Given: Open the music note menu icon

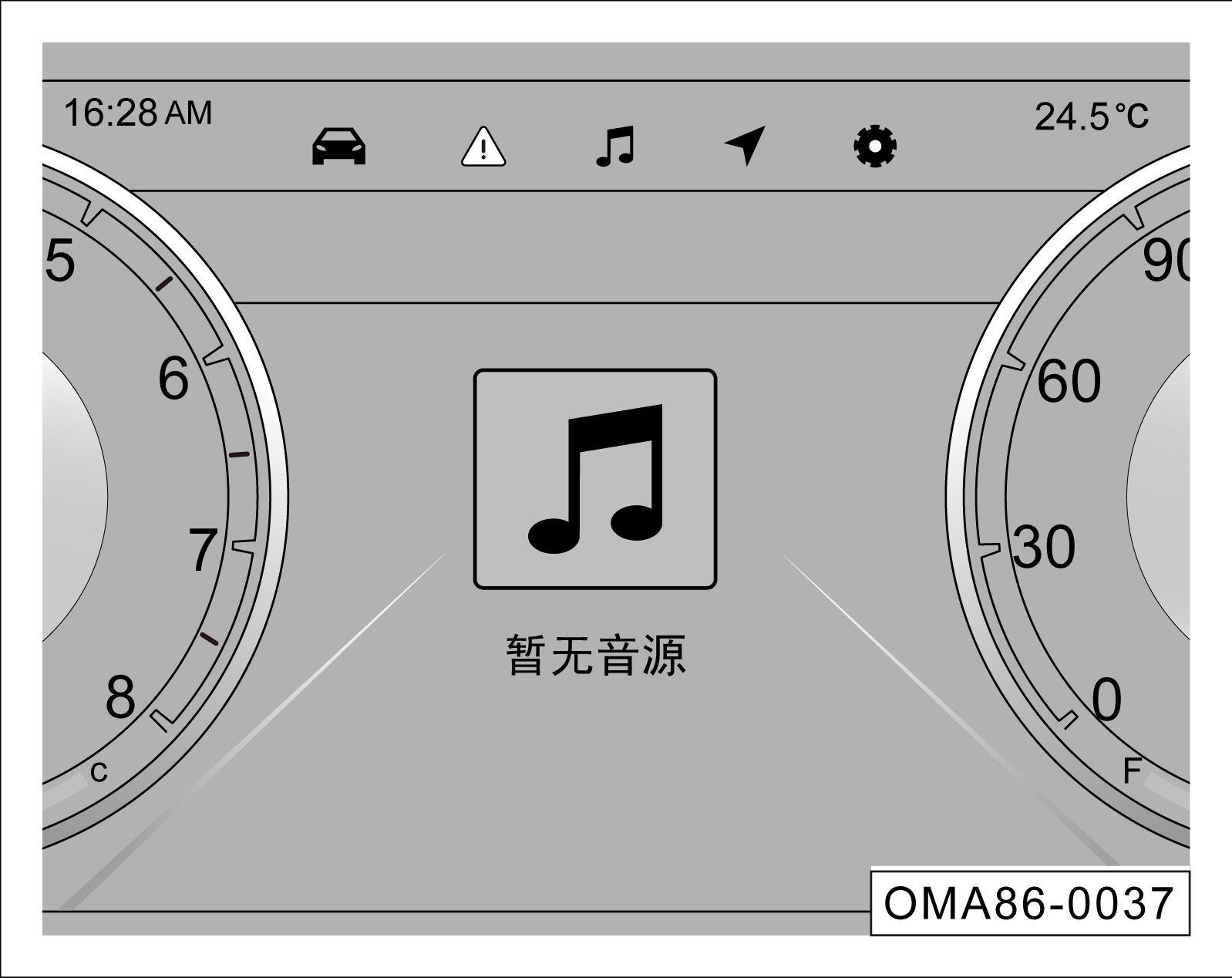Looking at the screenshot, I should click(615, 147).
